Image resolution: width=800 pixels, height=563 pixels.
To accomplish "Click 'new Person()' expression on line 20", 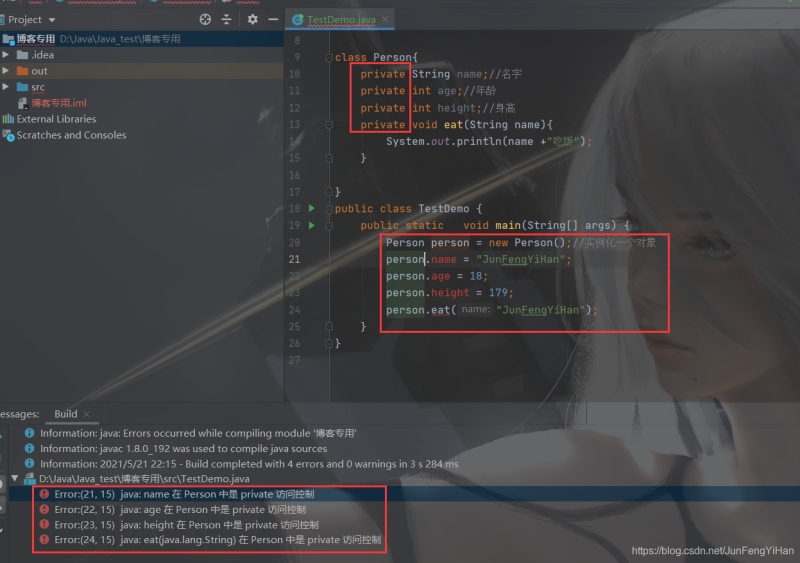I will coord(527,242).
